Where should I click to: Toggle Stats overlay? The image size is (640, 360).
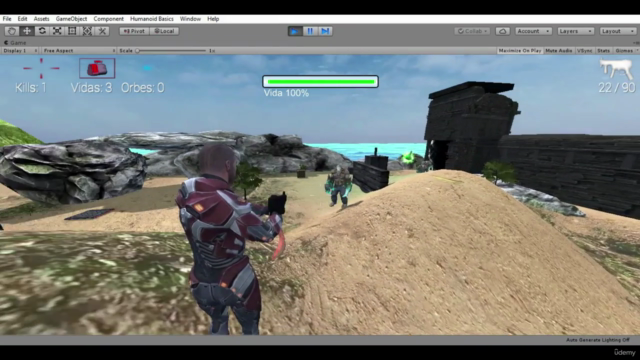603,51
